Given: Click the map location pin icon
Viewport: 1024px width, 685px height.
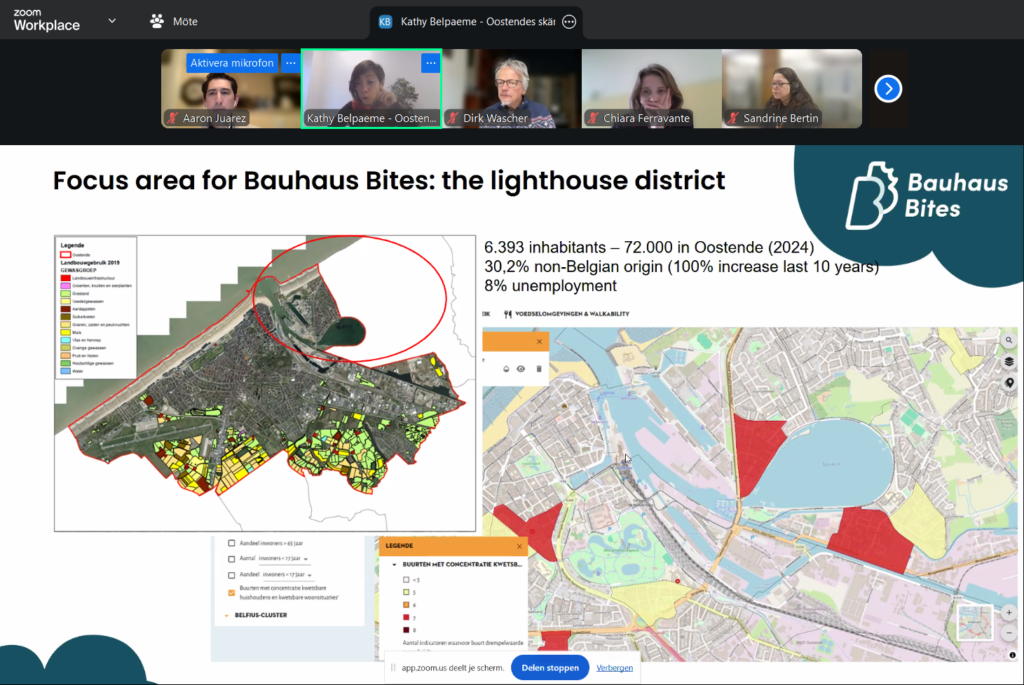Looking at the screenshot, I should point(1009,383).
